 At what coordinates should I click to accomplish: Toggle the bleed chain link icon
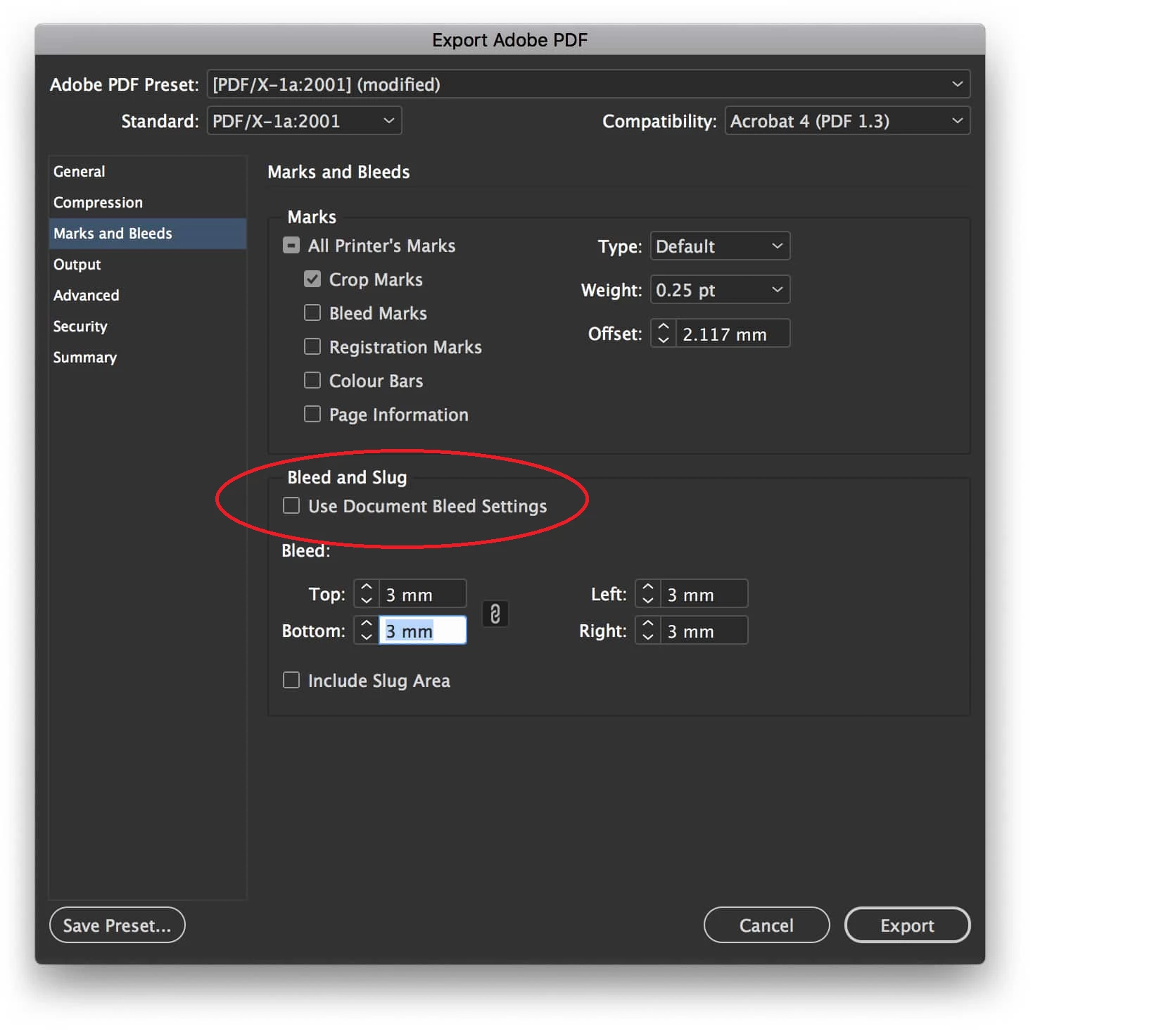tap(495, 614)
